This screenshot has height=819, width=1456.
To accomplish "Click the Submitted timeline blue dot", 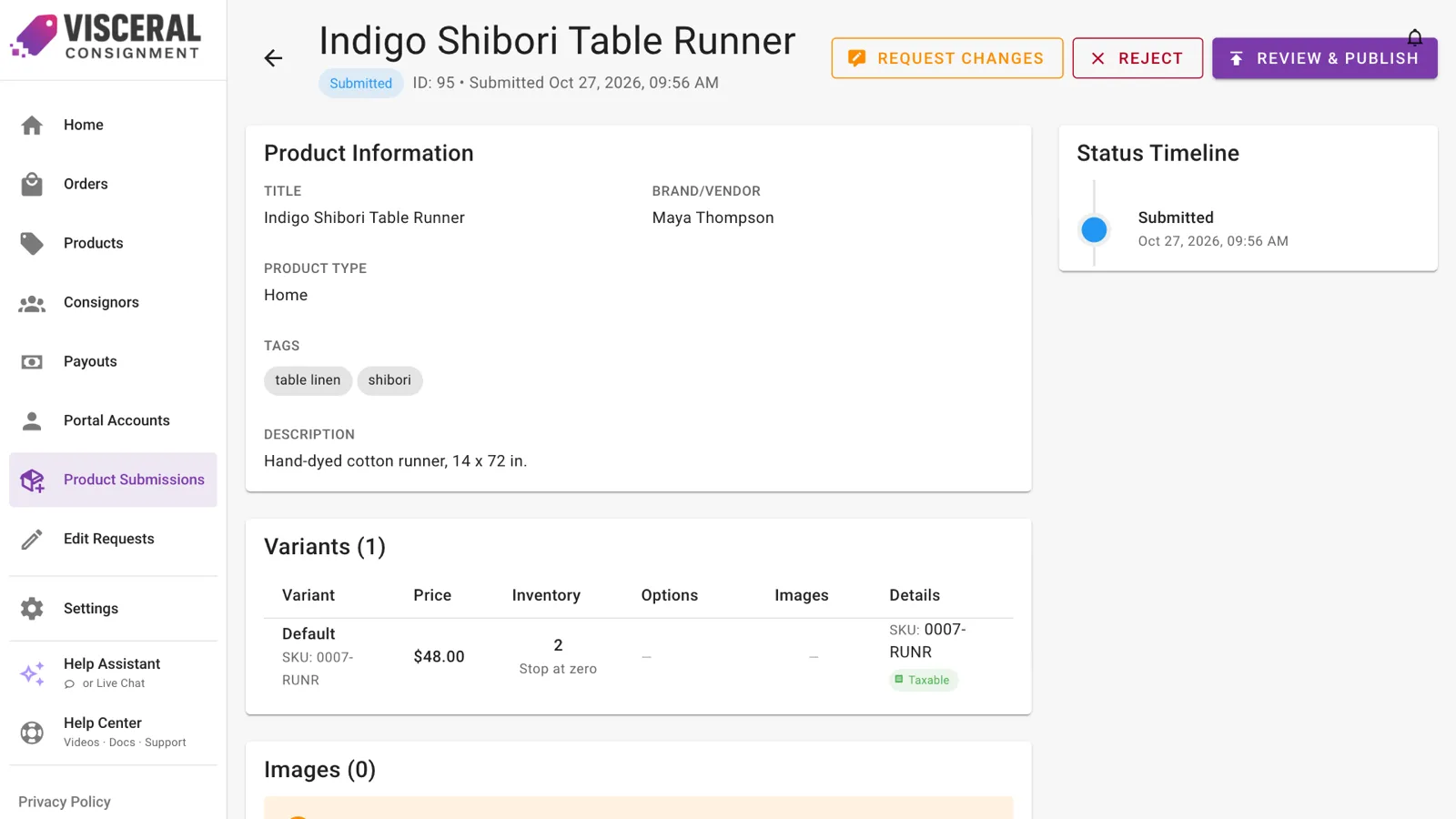I will coord(1094,229).
